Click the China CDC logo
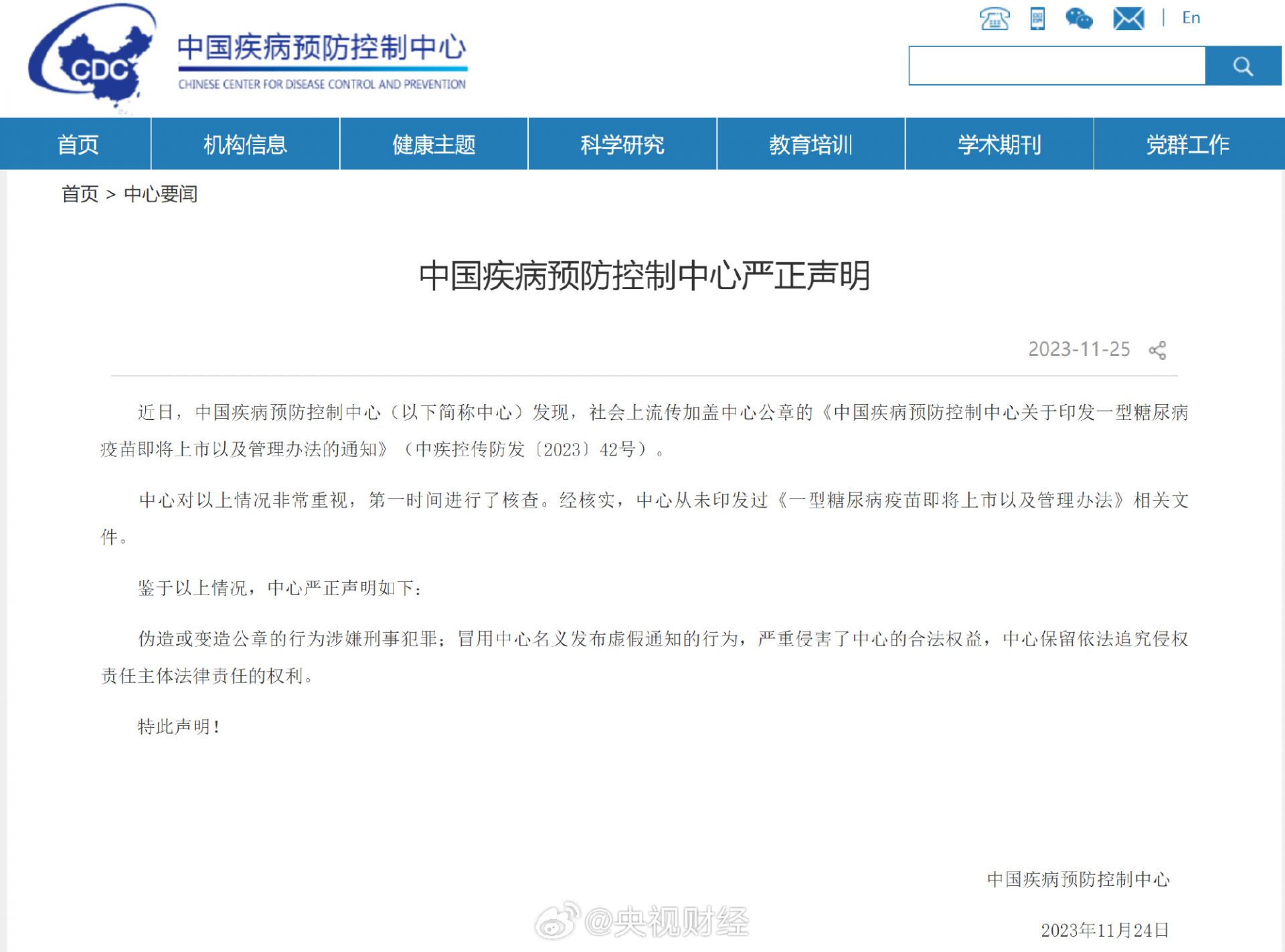The image size is (1285, 952). 92,58
